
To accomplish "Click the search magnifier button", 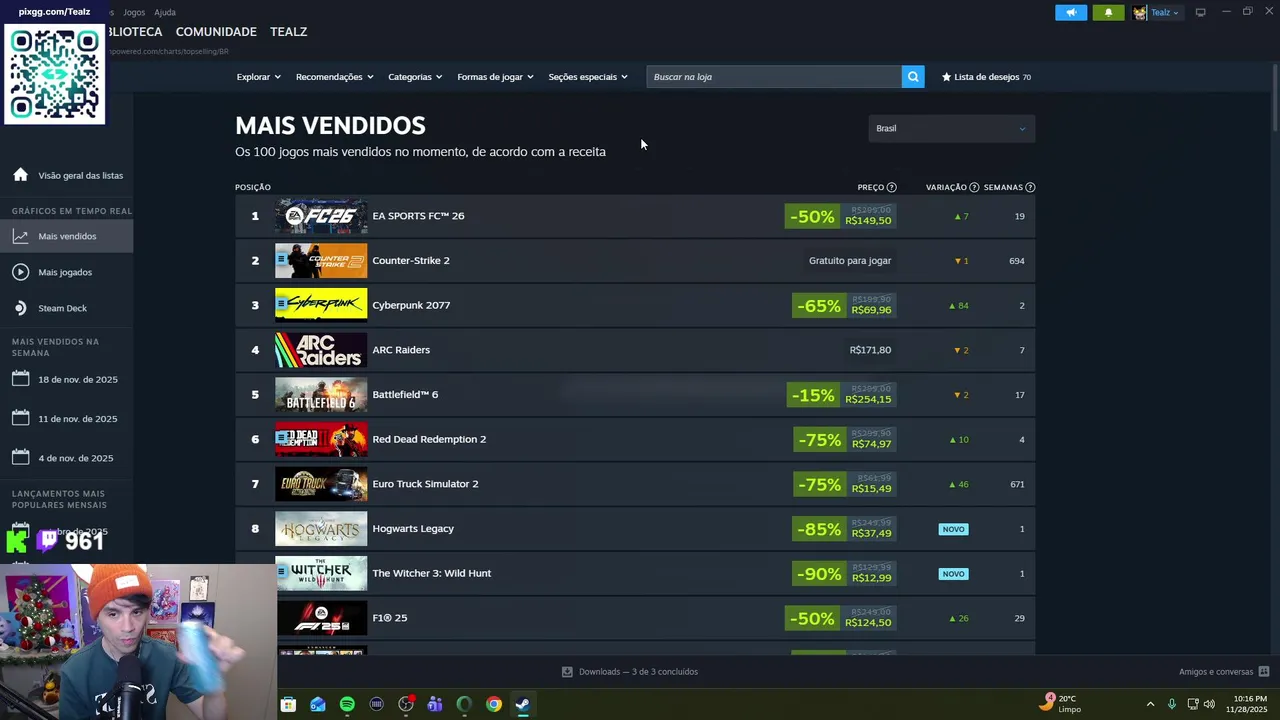I will coord(913,77).
